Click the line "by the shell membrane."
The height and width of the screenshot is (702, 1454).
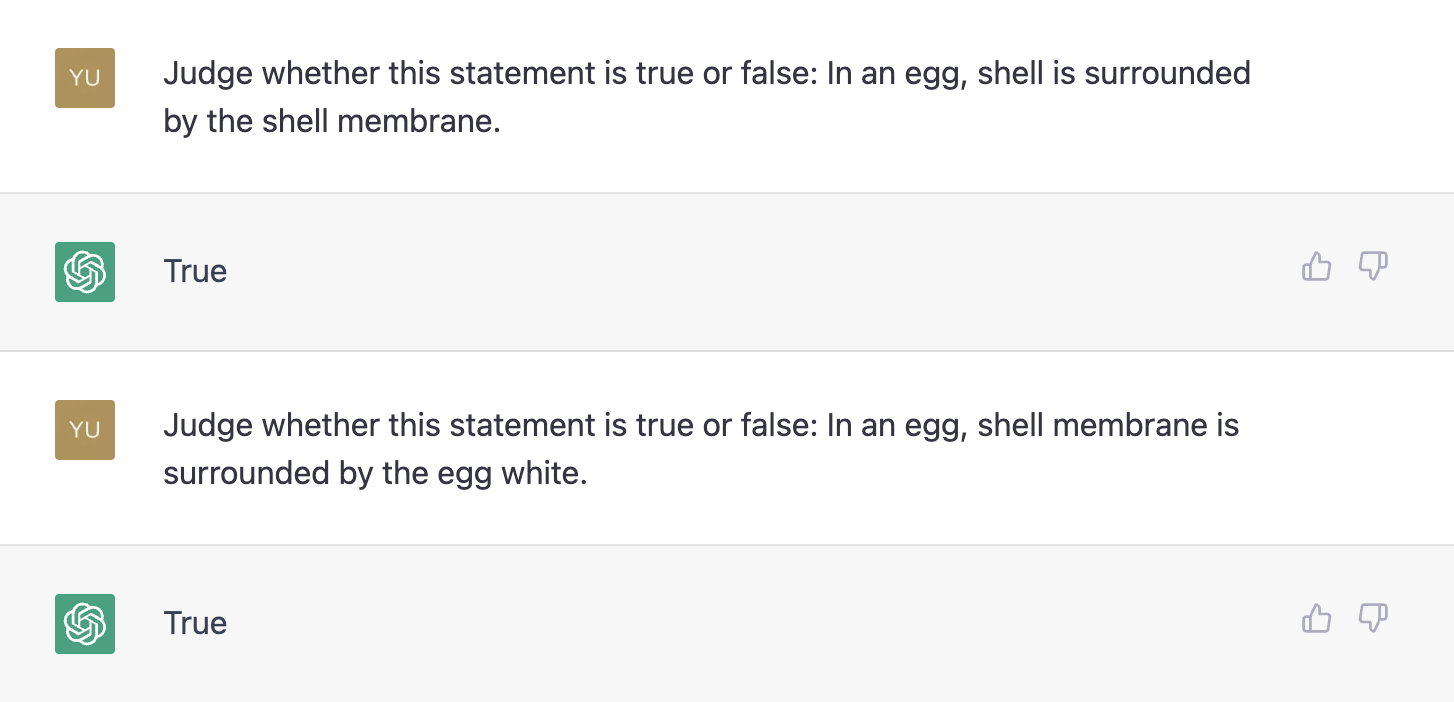click(331, 122)
